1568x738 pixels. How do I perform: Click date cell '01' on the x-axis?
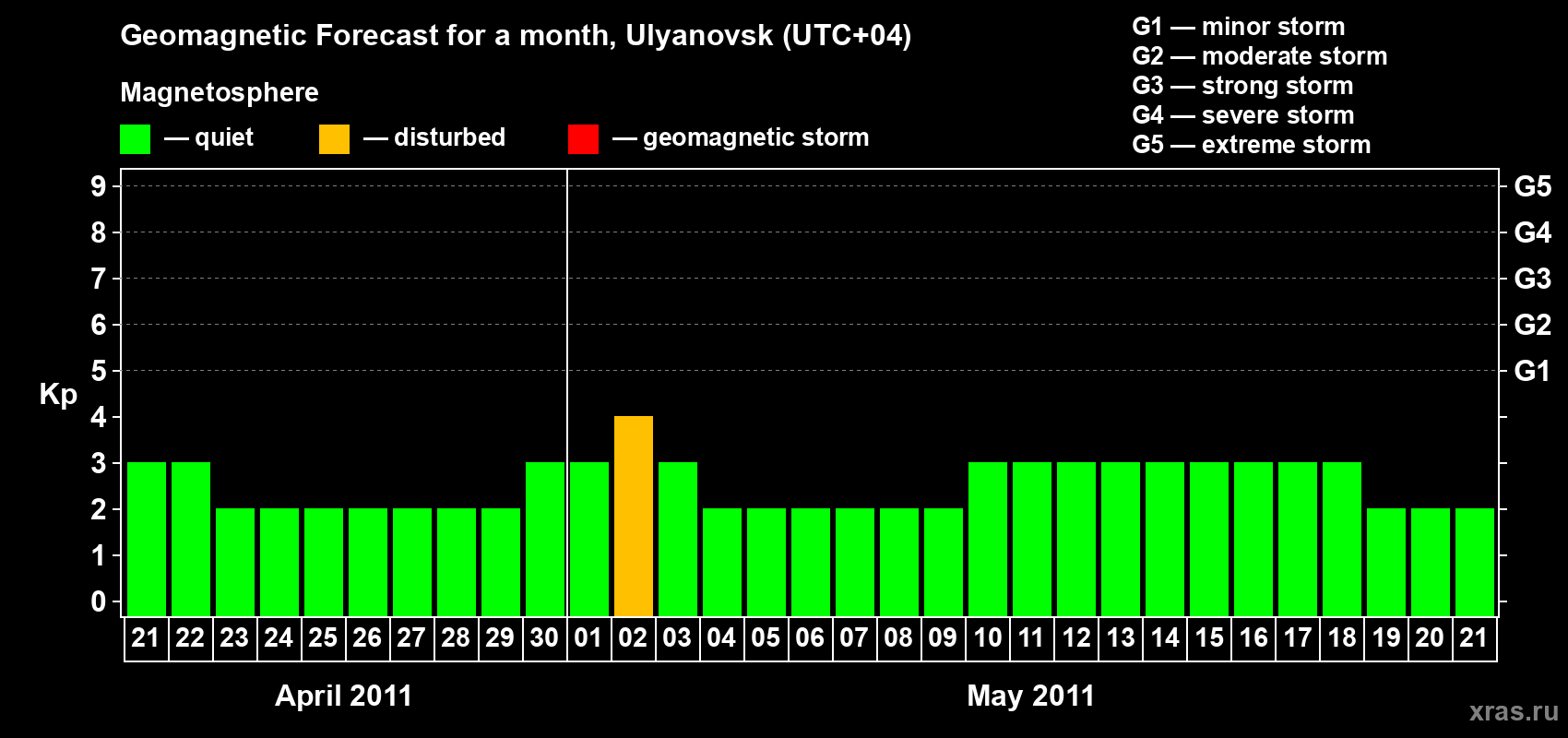click(588, 638)
